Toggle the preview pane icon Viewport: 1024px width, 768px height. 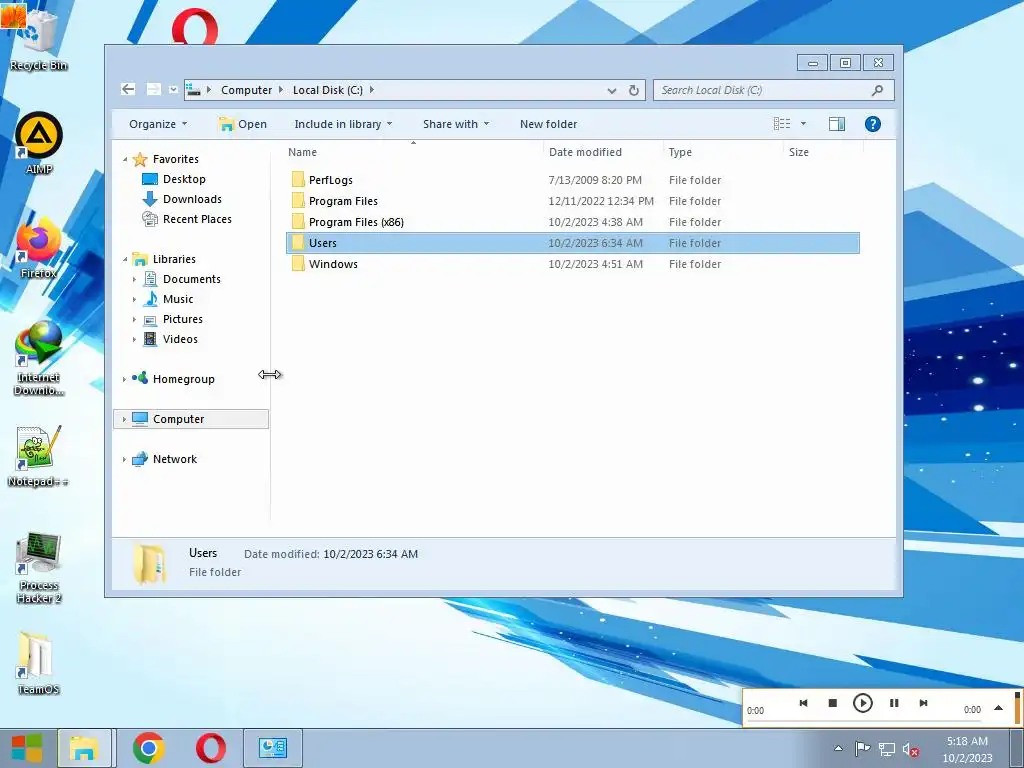click(x=837, y=123)
